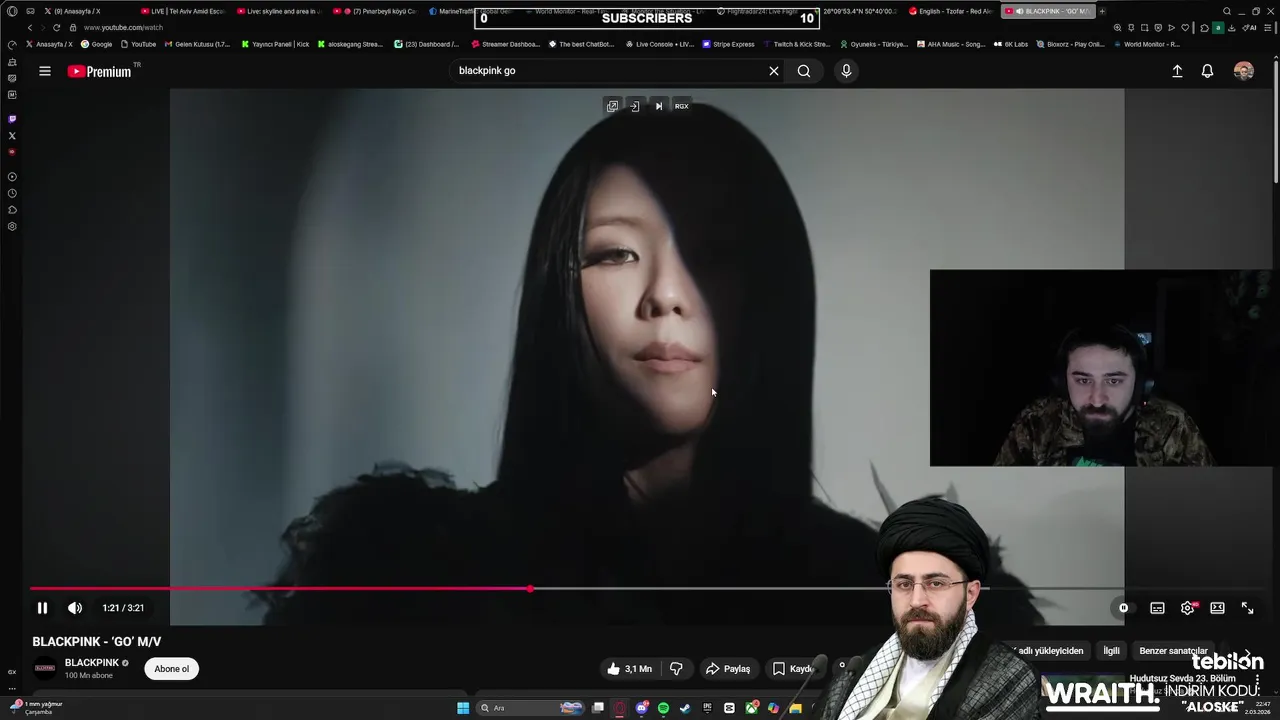Select the 'adlı yükleyiciden' chip
This screenshot has width=1280, height=720.
click(x=1050, y=651)
